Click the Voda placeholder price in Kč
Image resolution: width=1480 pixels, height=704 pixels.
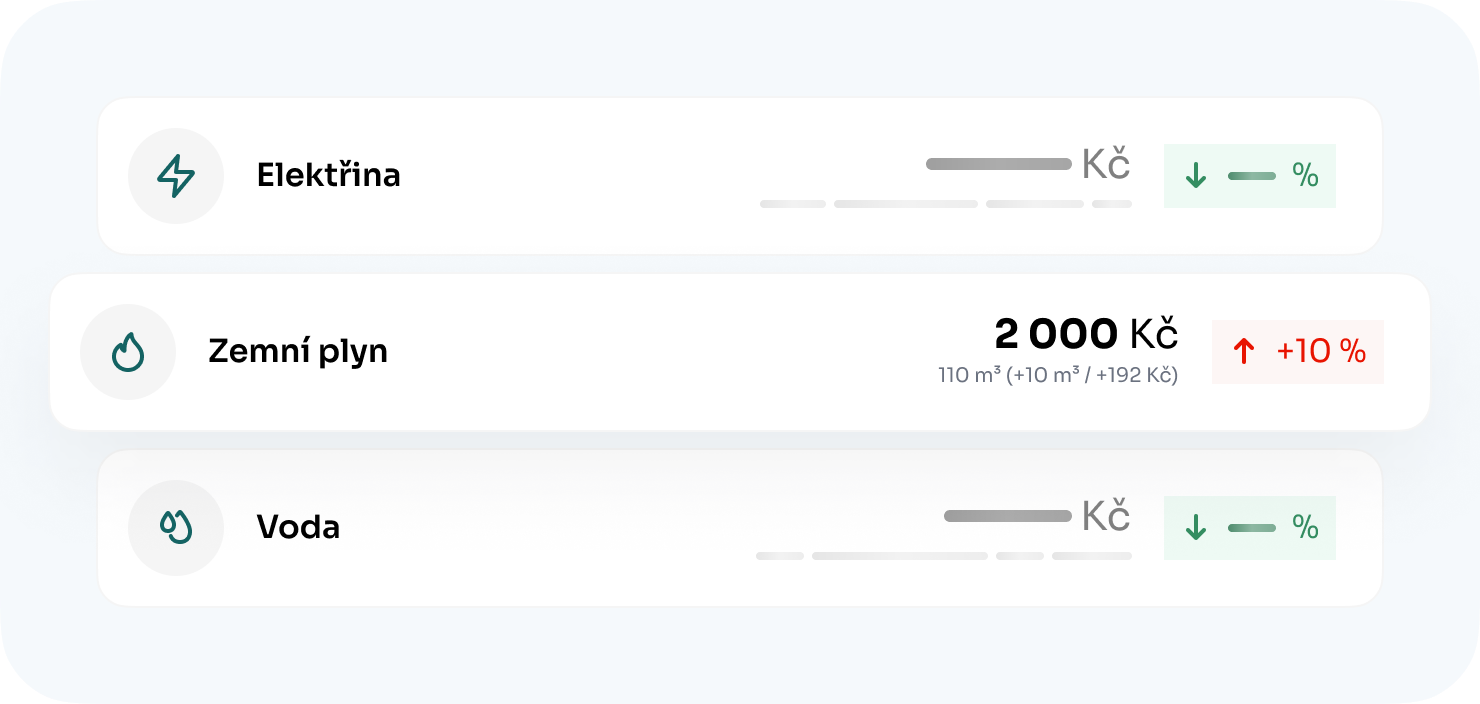click(1036, 516)
